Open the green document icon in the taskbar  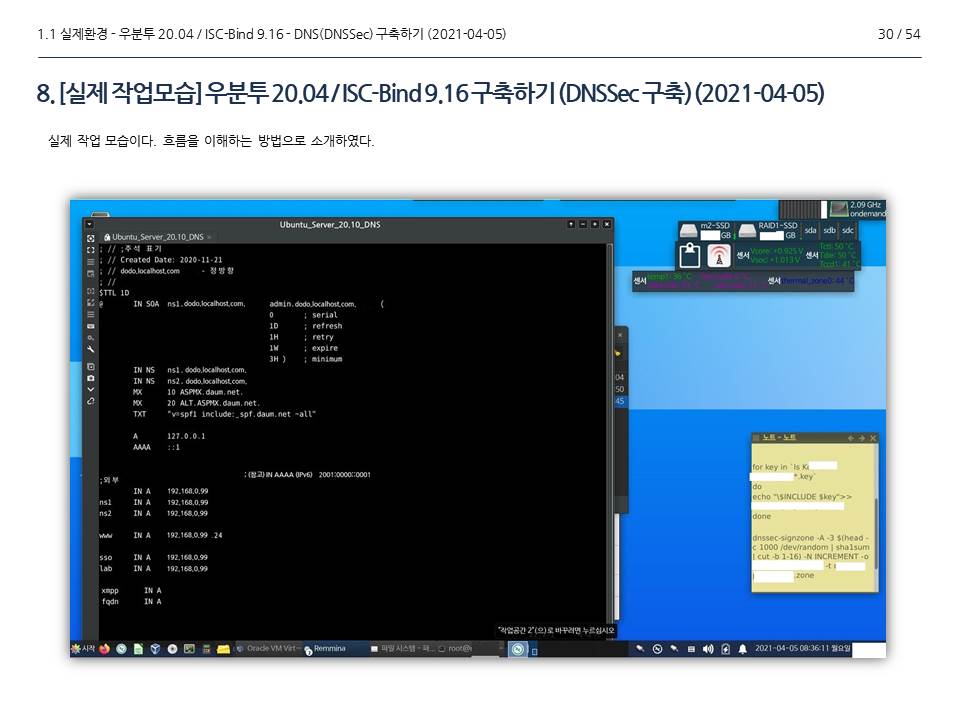pos(138,649)
